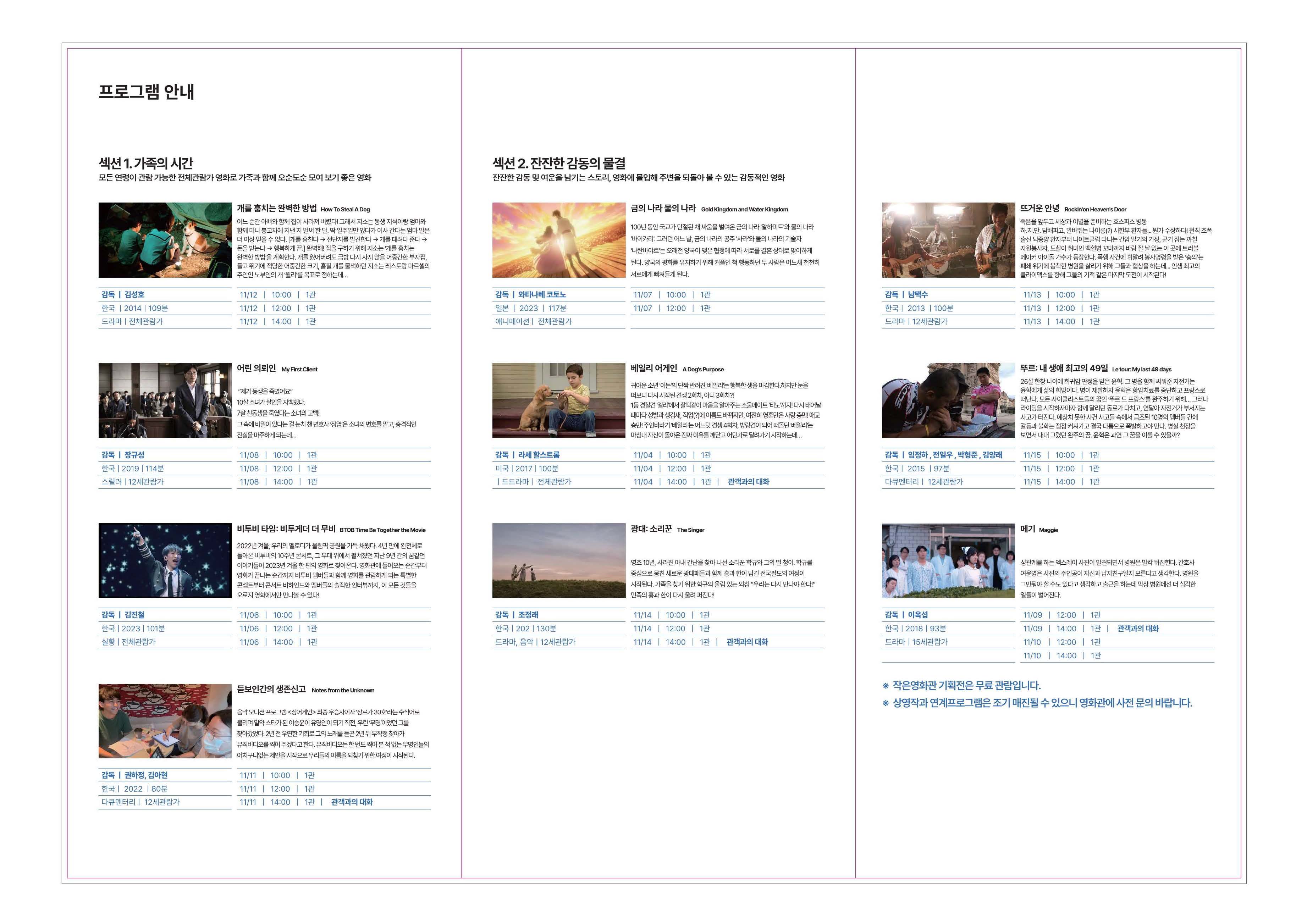Click '관객과의 대화' on the 11/04 14:00 row
The width and height of the screenshot is (1307, 924).
point(748,482)
